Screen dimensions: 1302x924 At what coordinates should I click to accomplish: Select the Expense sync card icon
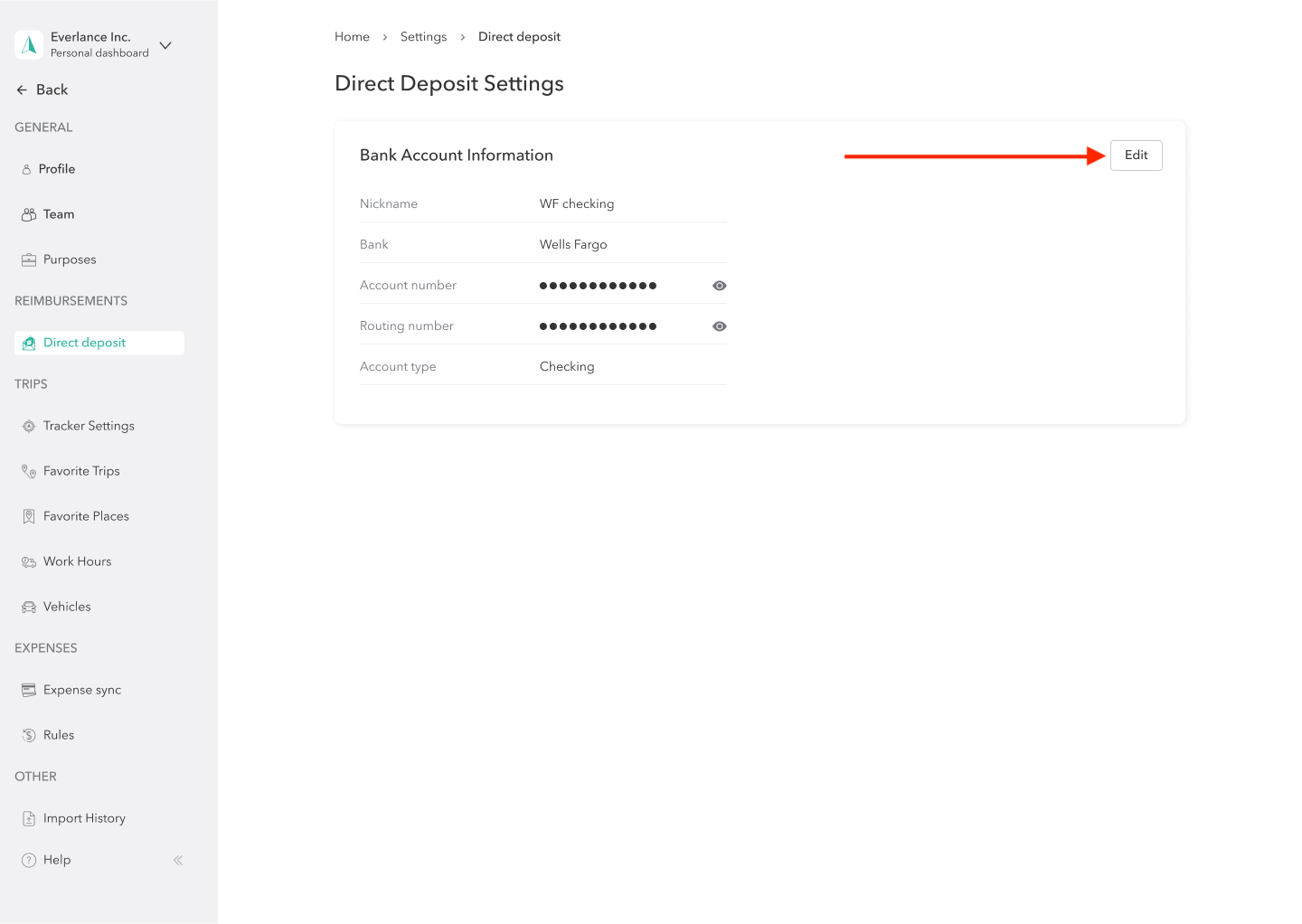point(28,689)
